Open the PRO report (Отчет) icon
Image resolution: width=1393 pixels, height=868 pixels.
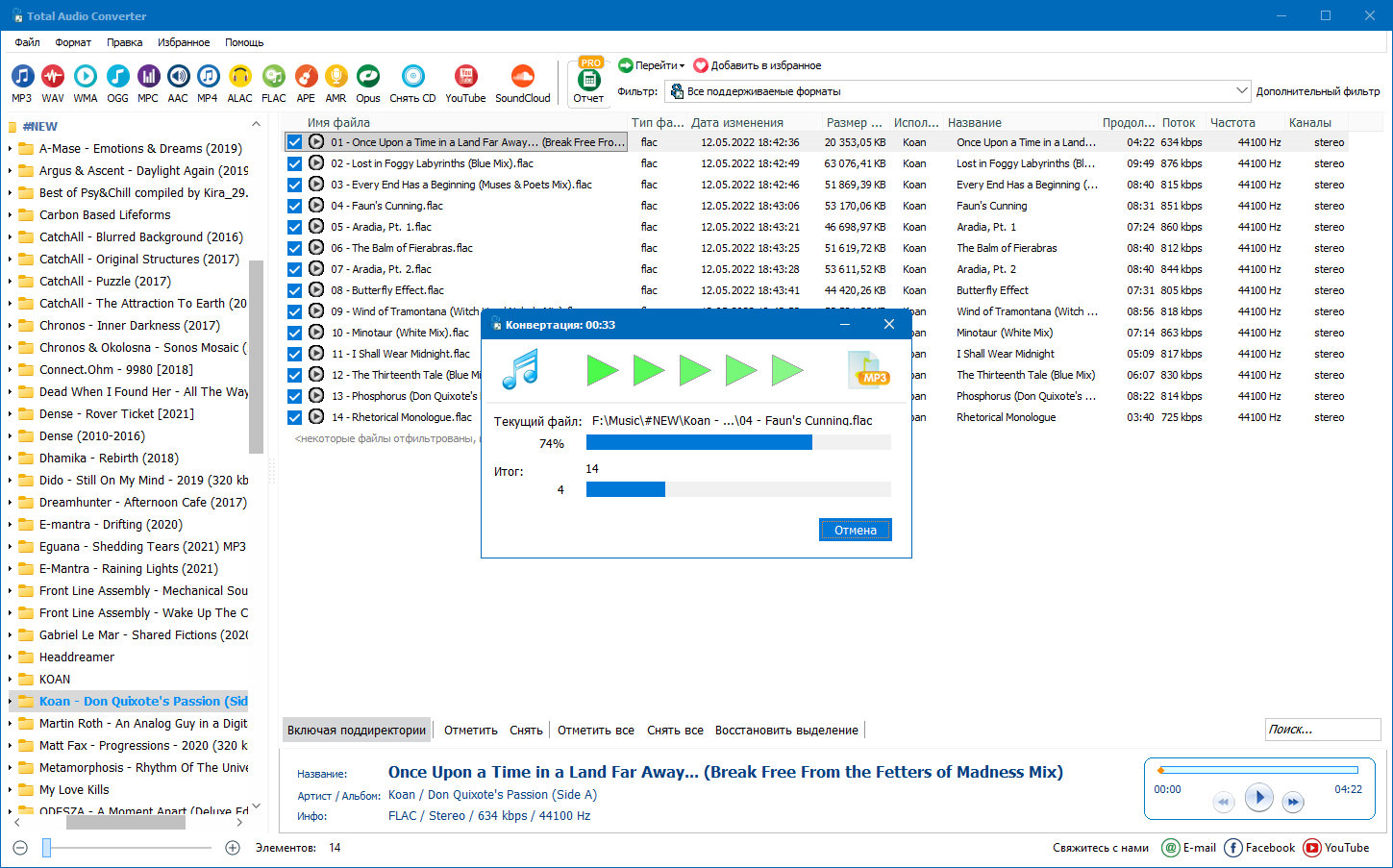[588, 82]
